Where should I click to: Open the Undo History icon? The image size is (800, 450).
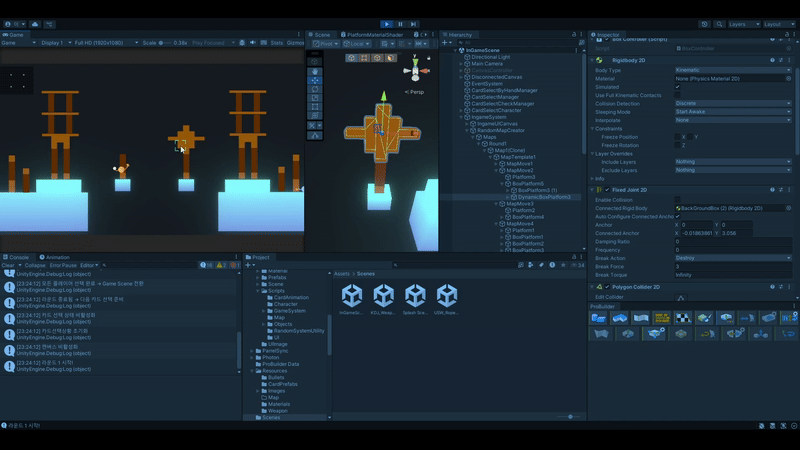point(705,24)
